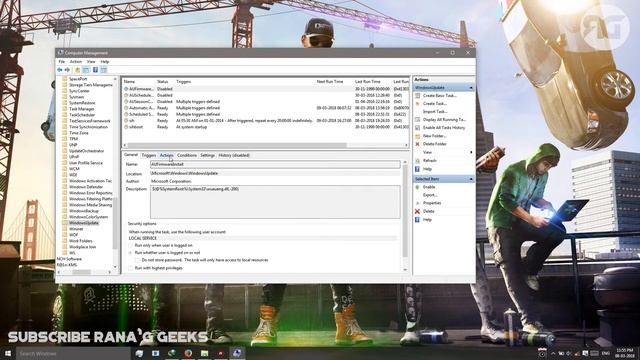Select the NCH Software tree entry

69,259
